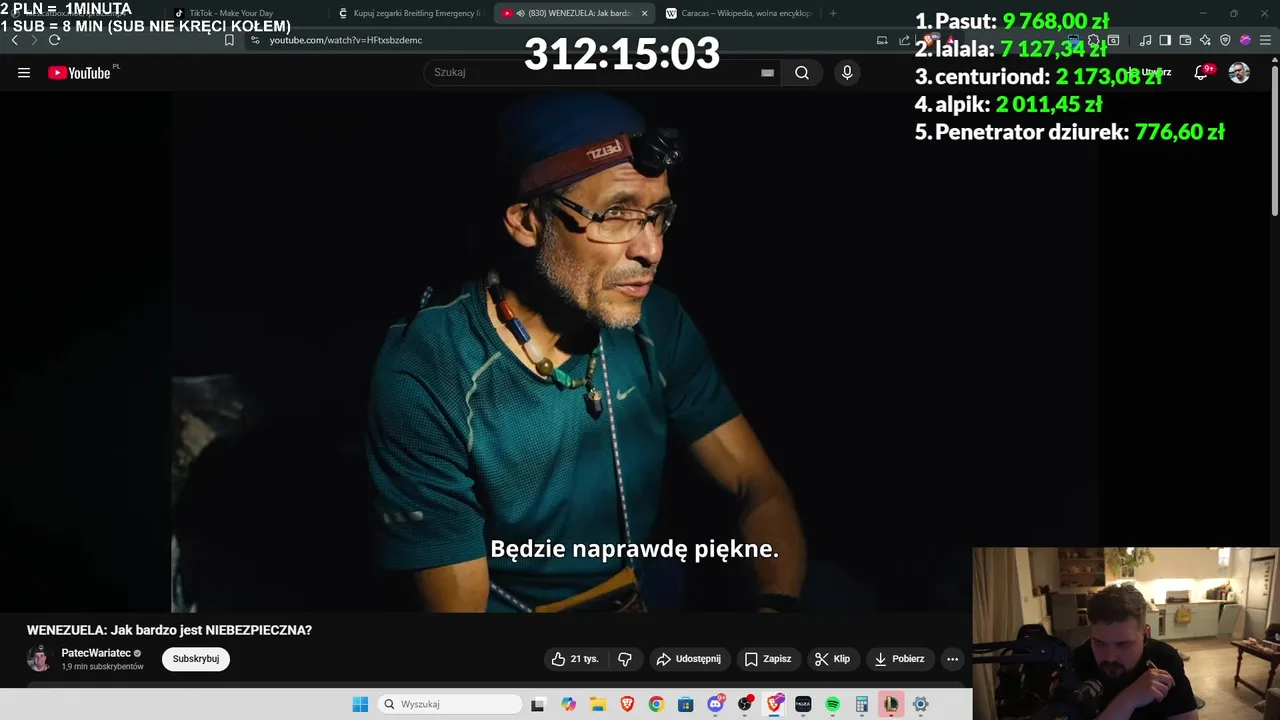
Task: Click the video title WENEZUELA: Jak bardzo jest NIEBEZPIECZNA?
Action: pos(169,630)
